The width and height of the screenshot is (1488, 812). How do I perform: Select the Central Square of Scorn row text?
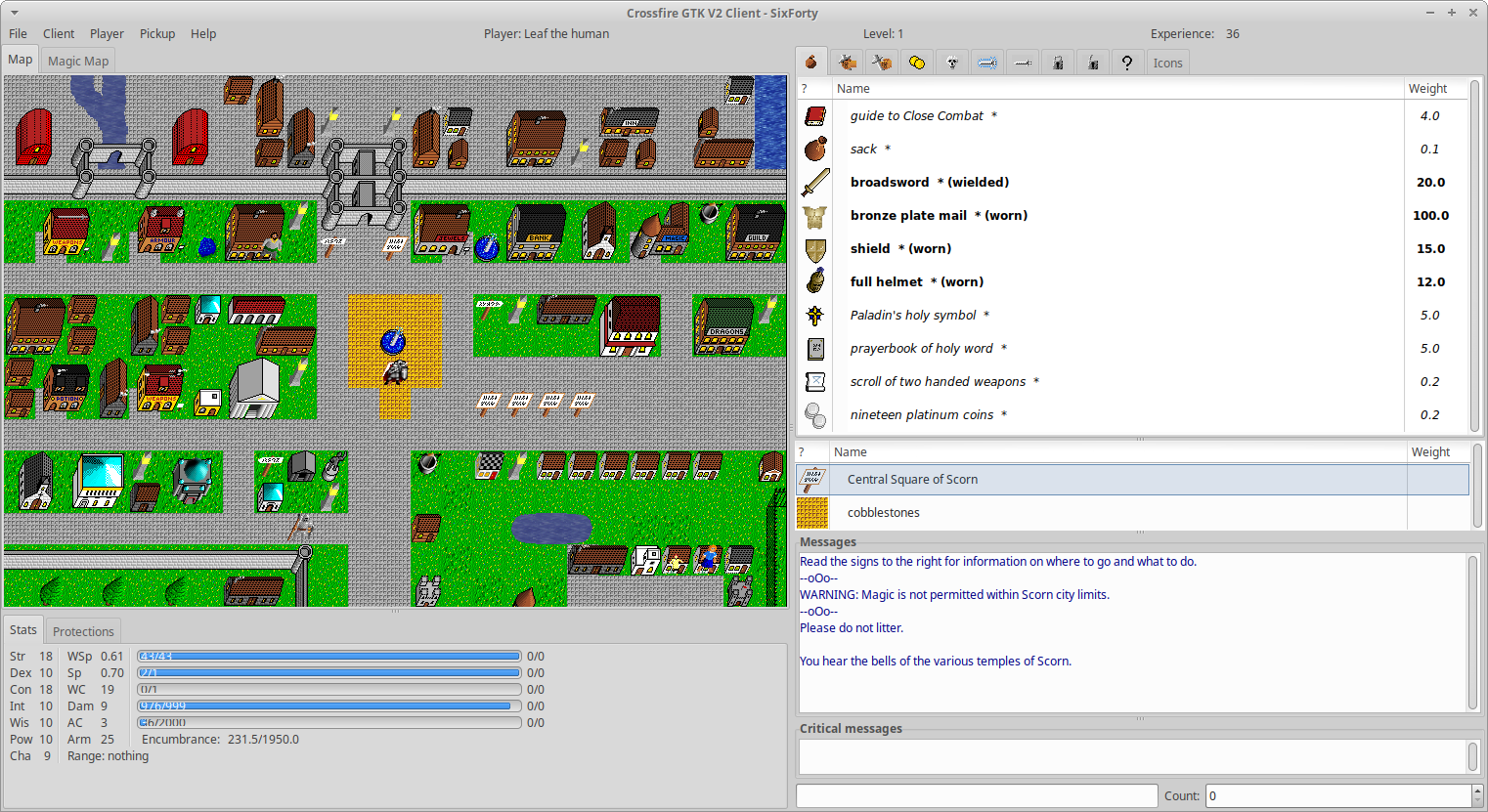point(912,479)
